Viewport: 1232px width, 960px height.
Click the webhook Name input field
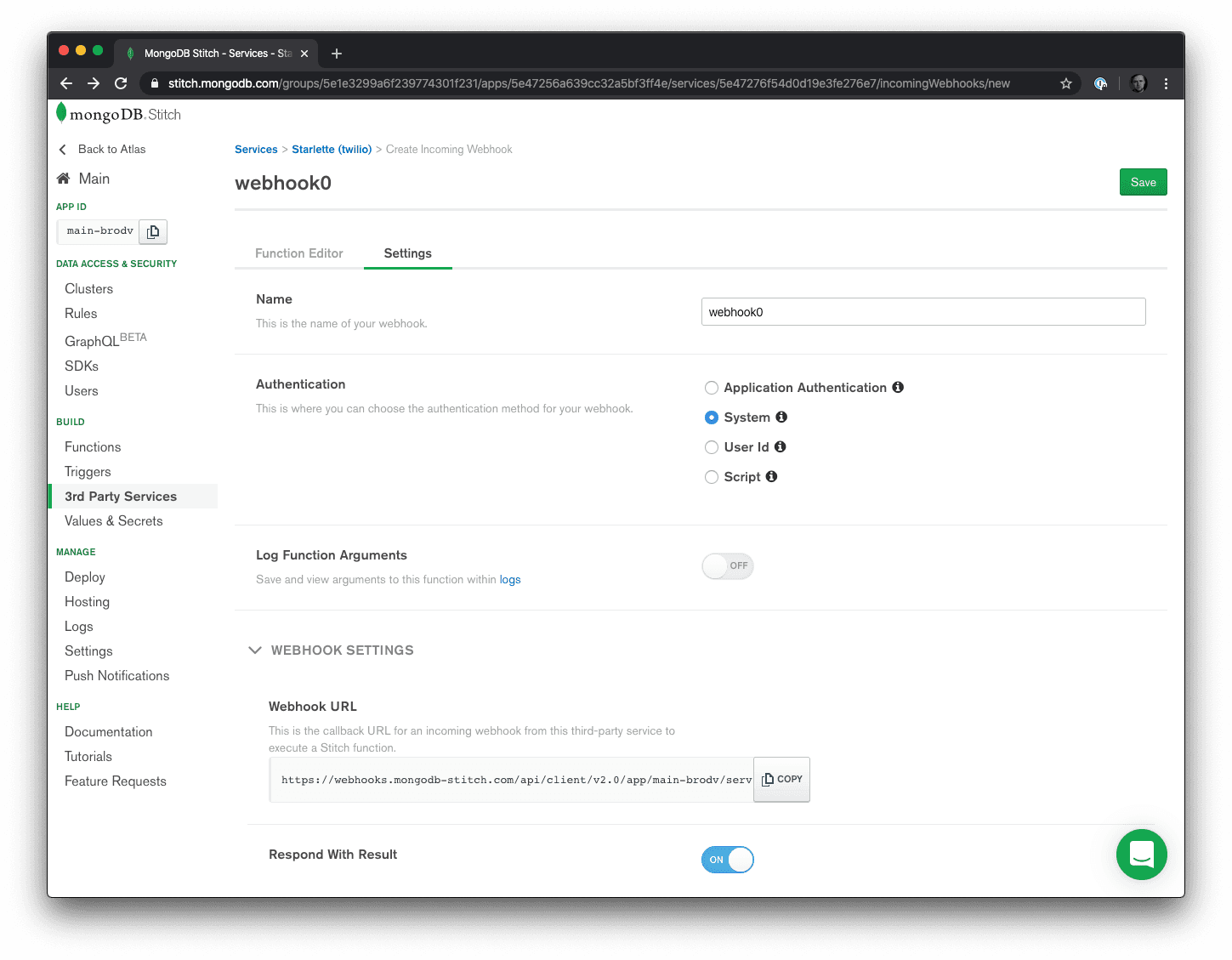[x=923, y=312]
